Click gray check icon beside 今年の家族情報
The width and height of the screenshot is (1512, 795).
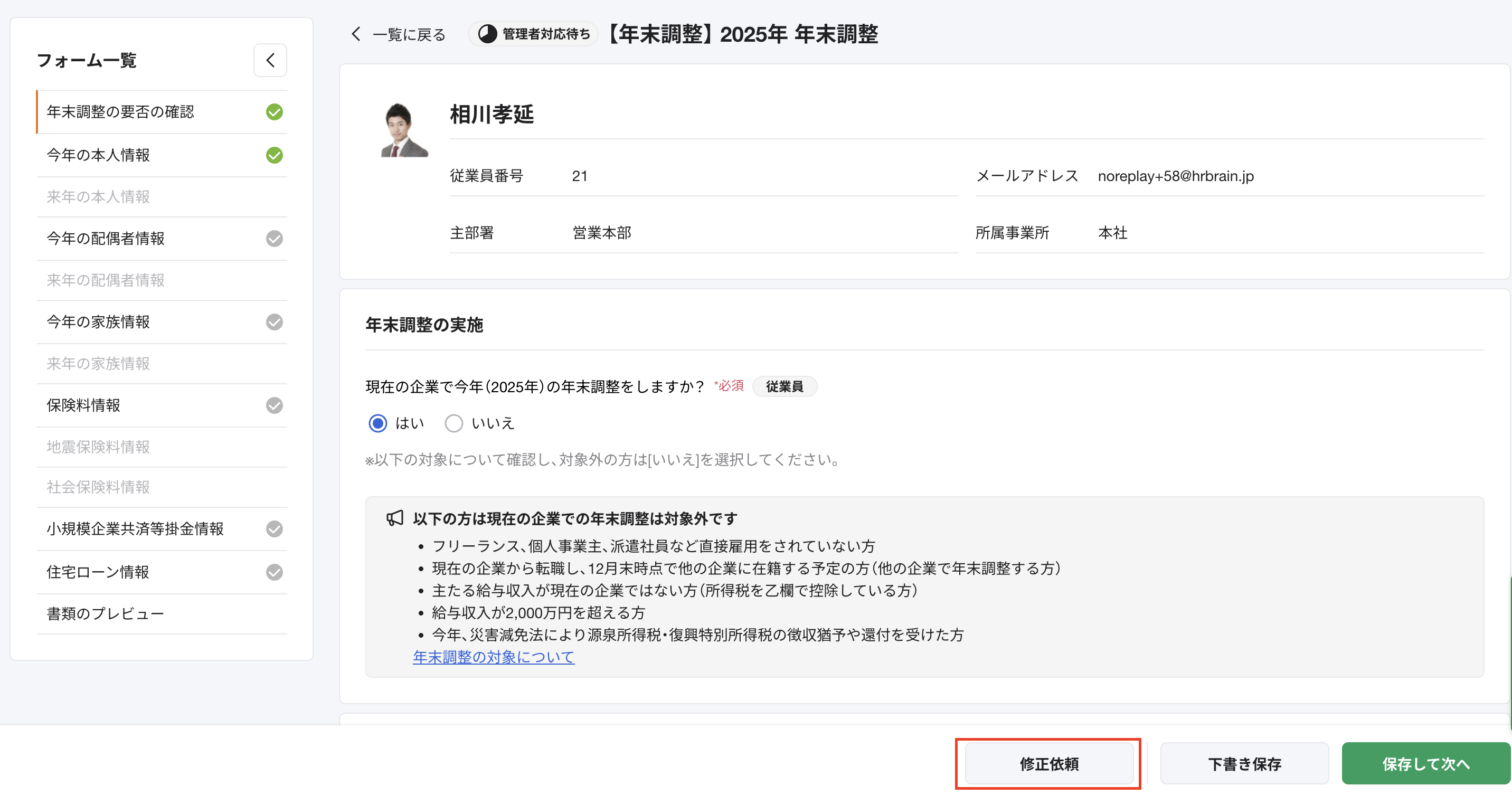274,322
